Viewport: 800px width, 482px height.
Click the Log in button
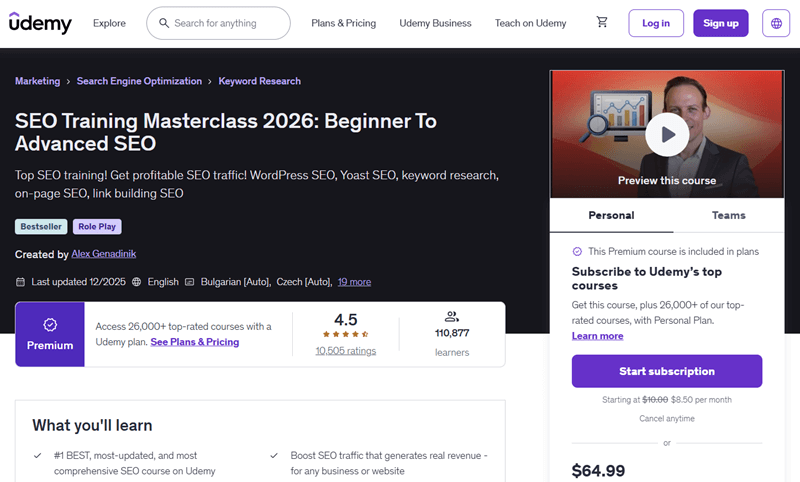pyautogui.click(x=656, y=23)
